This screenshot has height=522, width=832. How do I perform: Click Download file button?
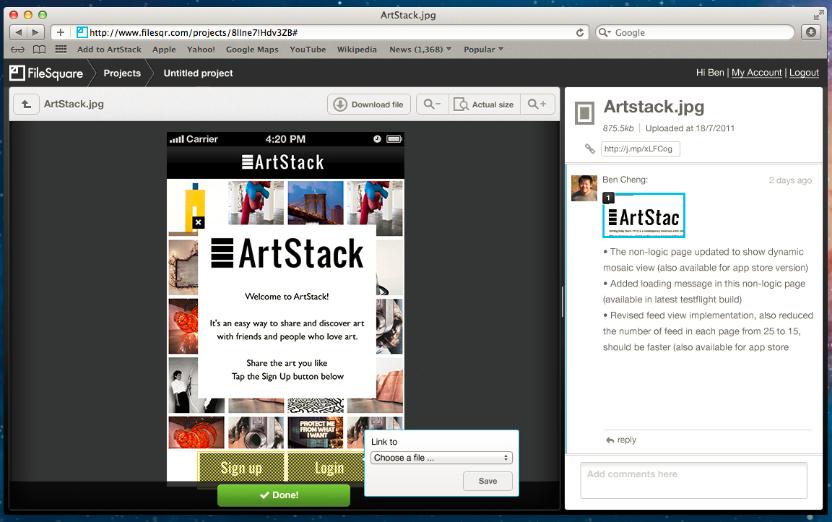point(369,105)
